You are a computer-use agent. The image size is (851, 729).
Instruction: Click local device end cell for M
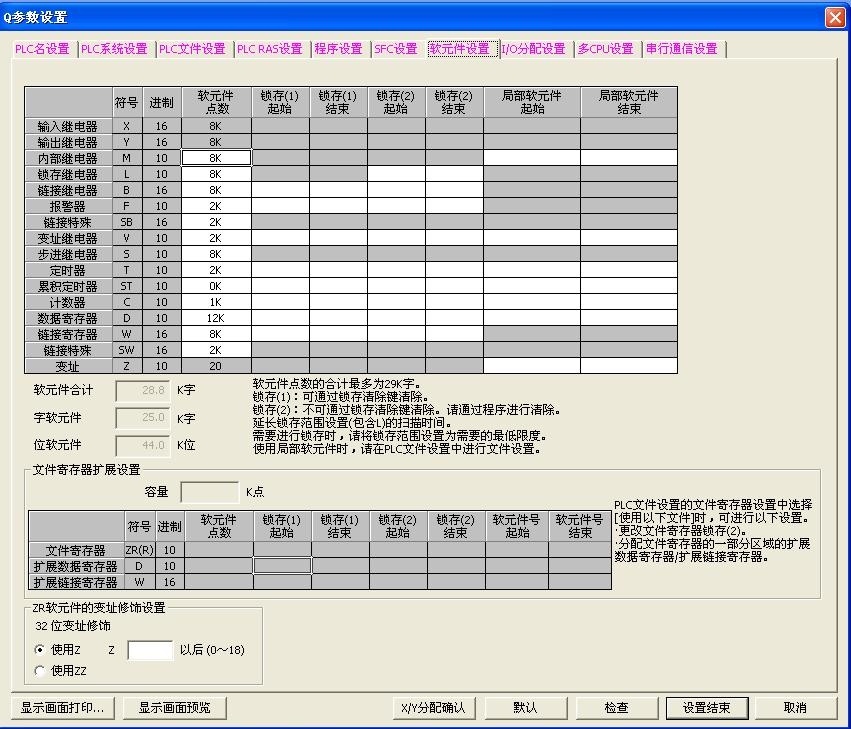(x=629, y=158)
